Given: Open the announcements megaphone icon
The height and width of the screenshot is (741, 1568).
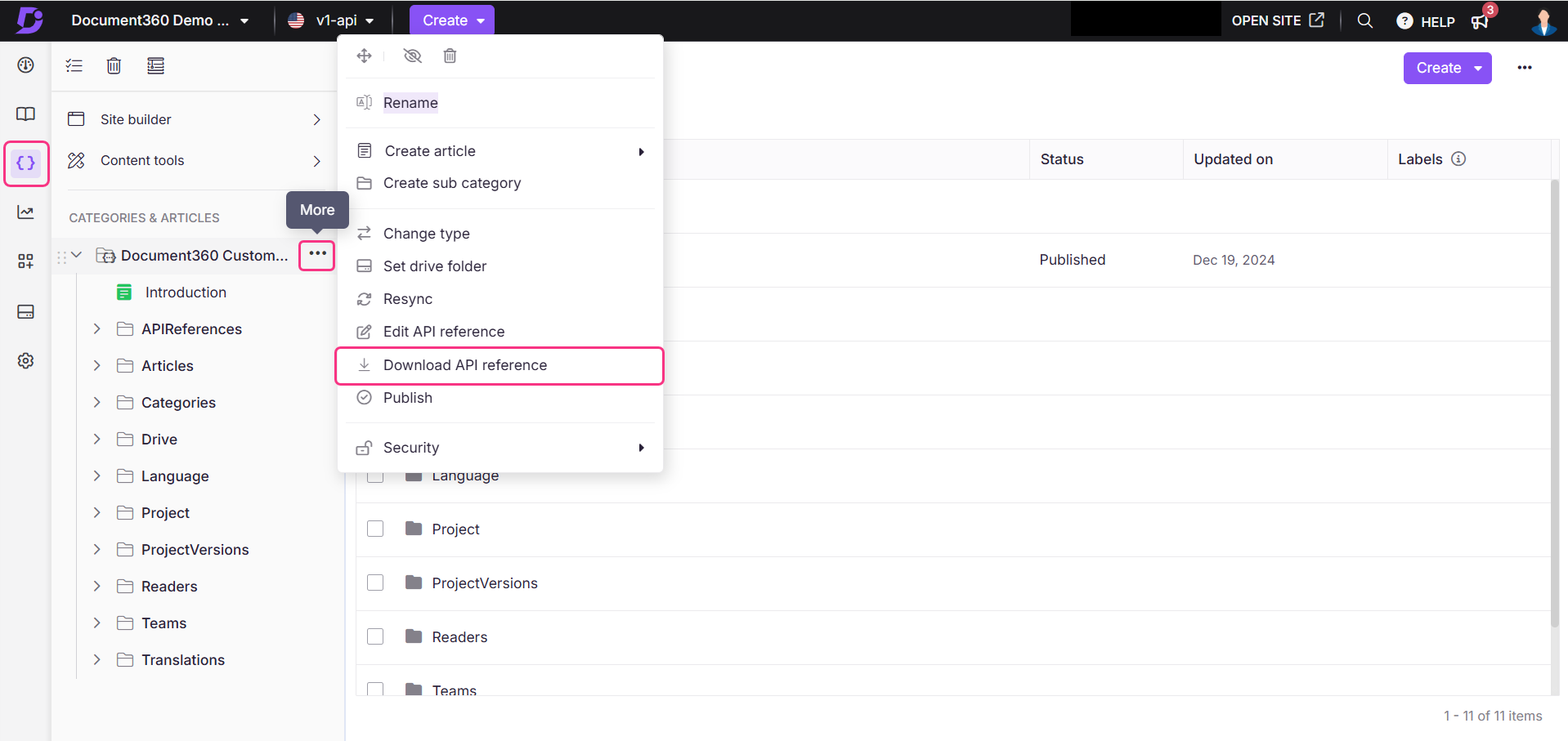Looking at the screenshot, I should tap(1480, 21).
